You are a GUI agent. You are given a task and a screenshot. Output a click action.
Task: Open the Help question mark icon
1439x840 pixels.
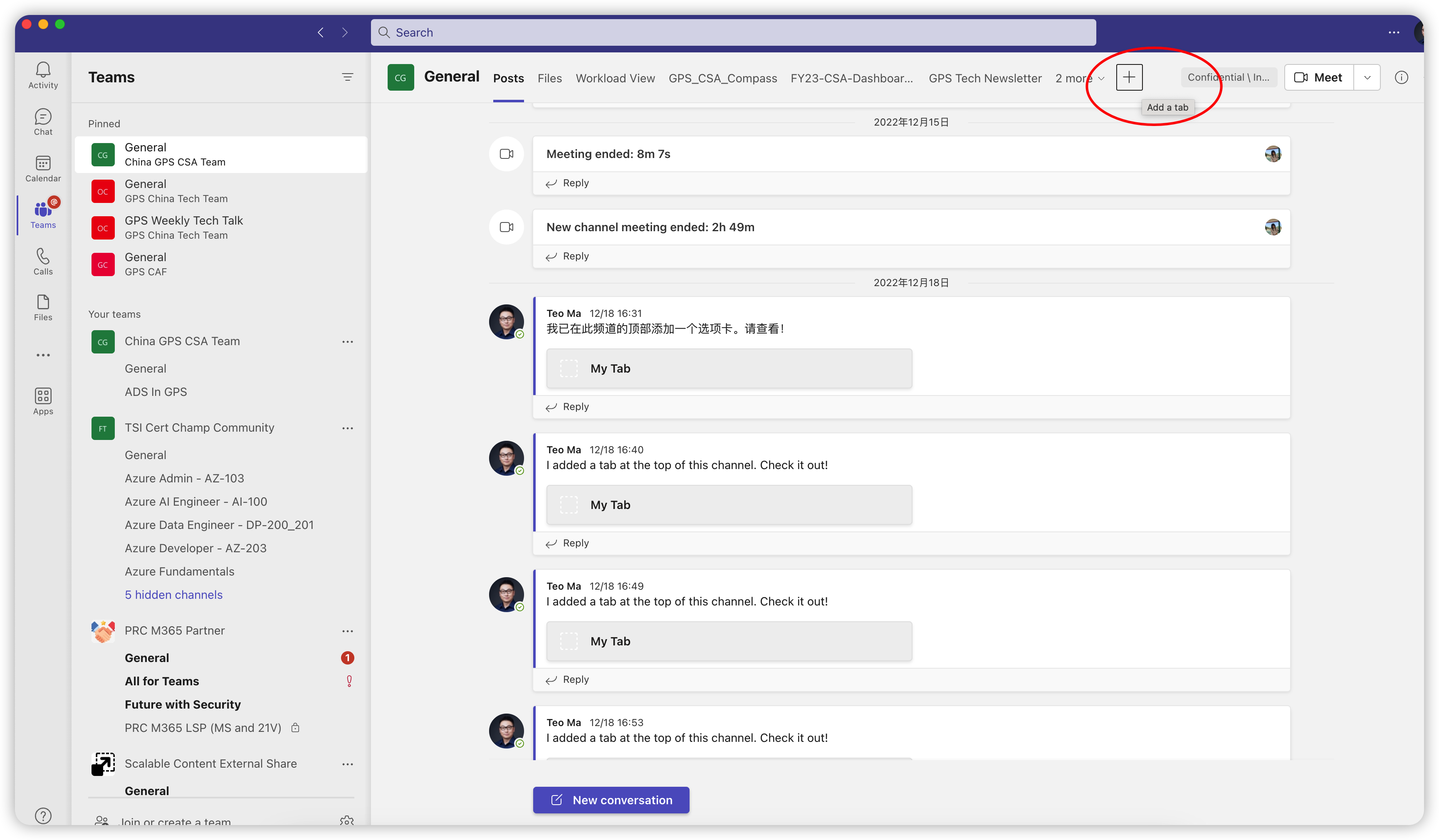pyautogui.click(x=43, y=815)
